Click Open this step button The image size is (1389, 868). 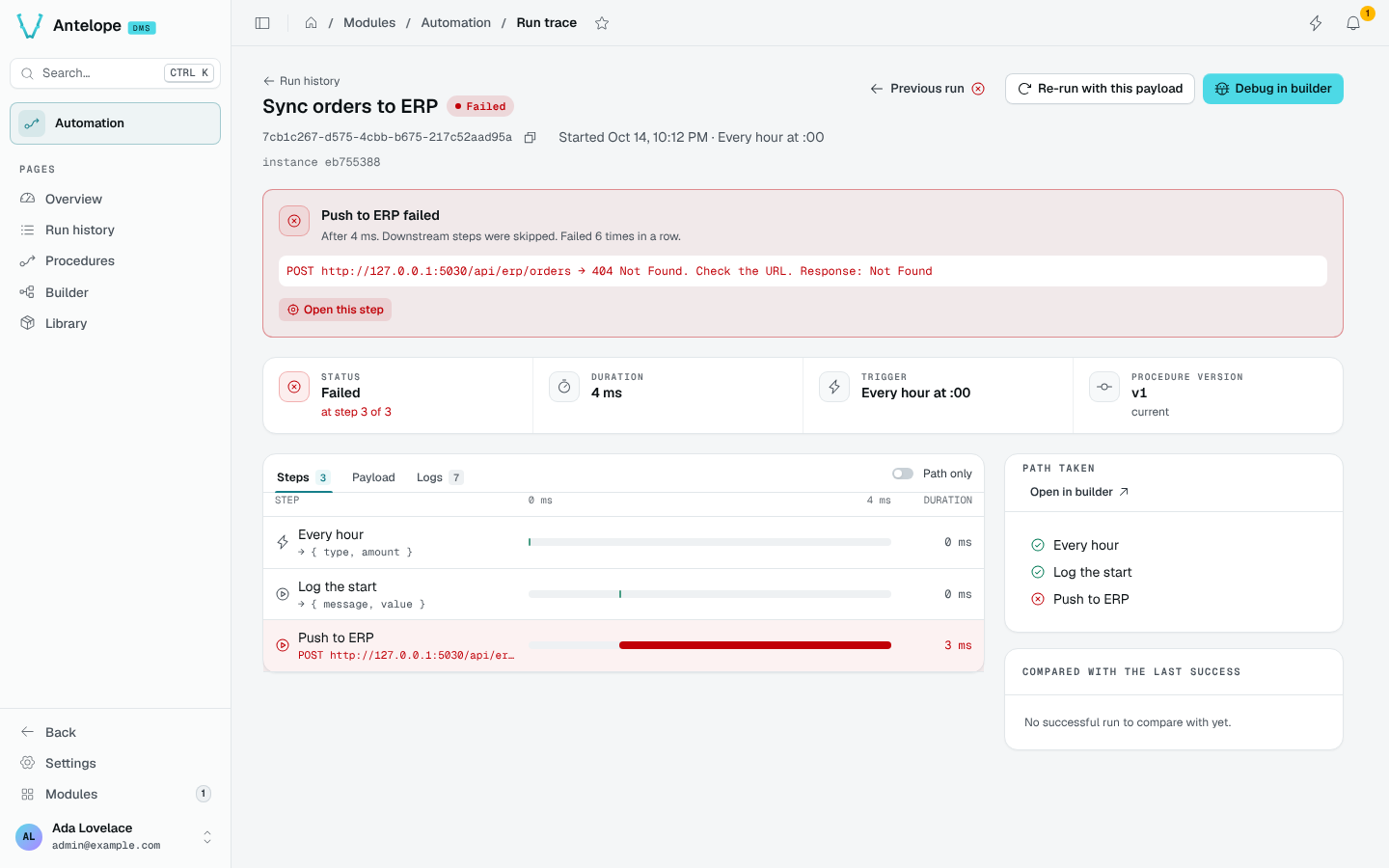point(335,310)
